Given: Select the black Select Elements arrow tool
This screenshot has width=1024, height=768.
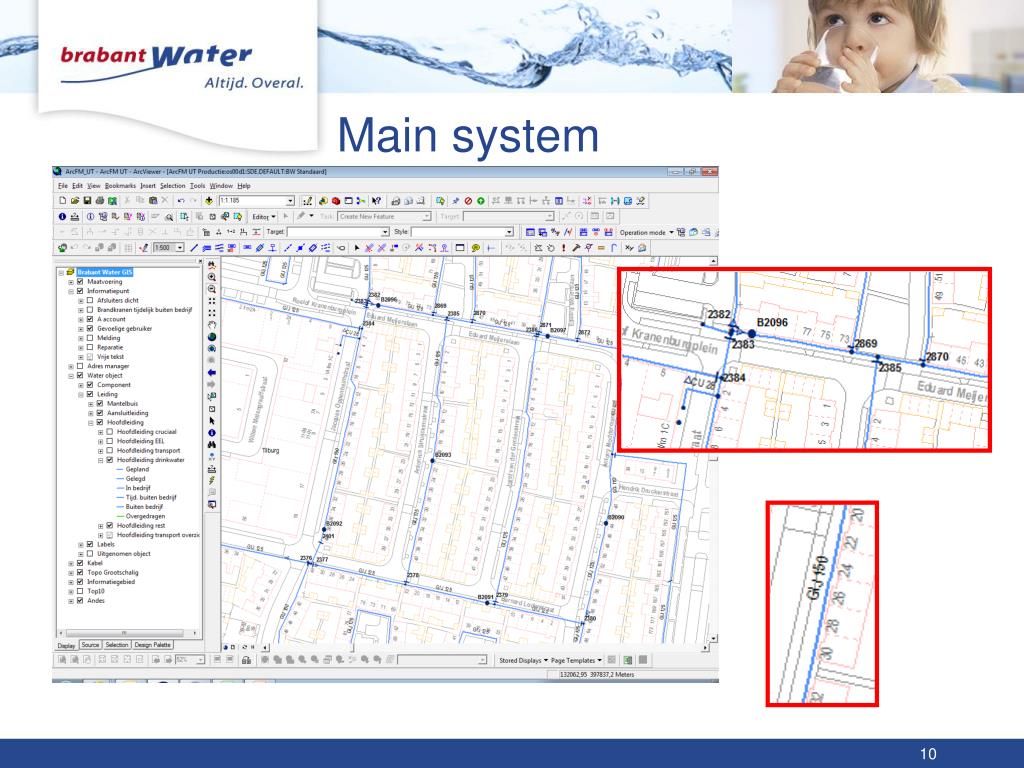Looking at the screenshot, I should [212, 421].
